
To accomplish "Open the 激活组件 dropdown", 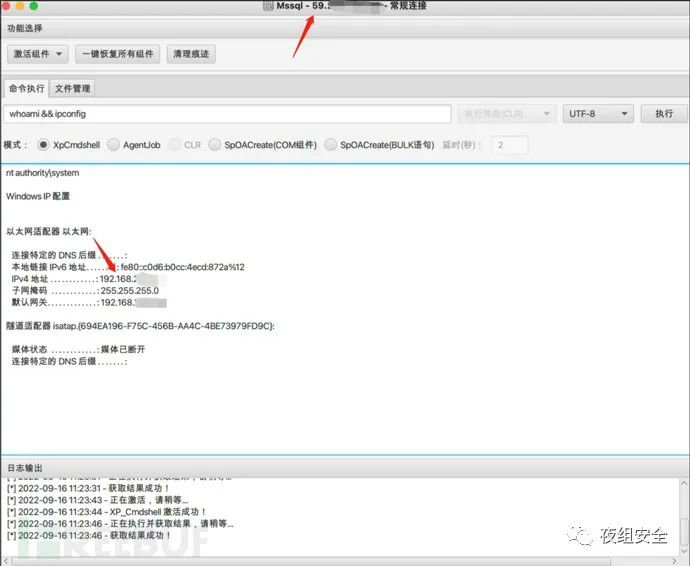I will click(x=39, y=54).
